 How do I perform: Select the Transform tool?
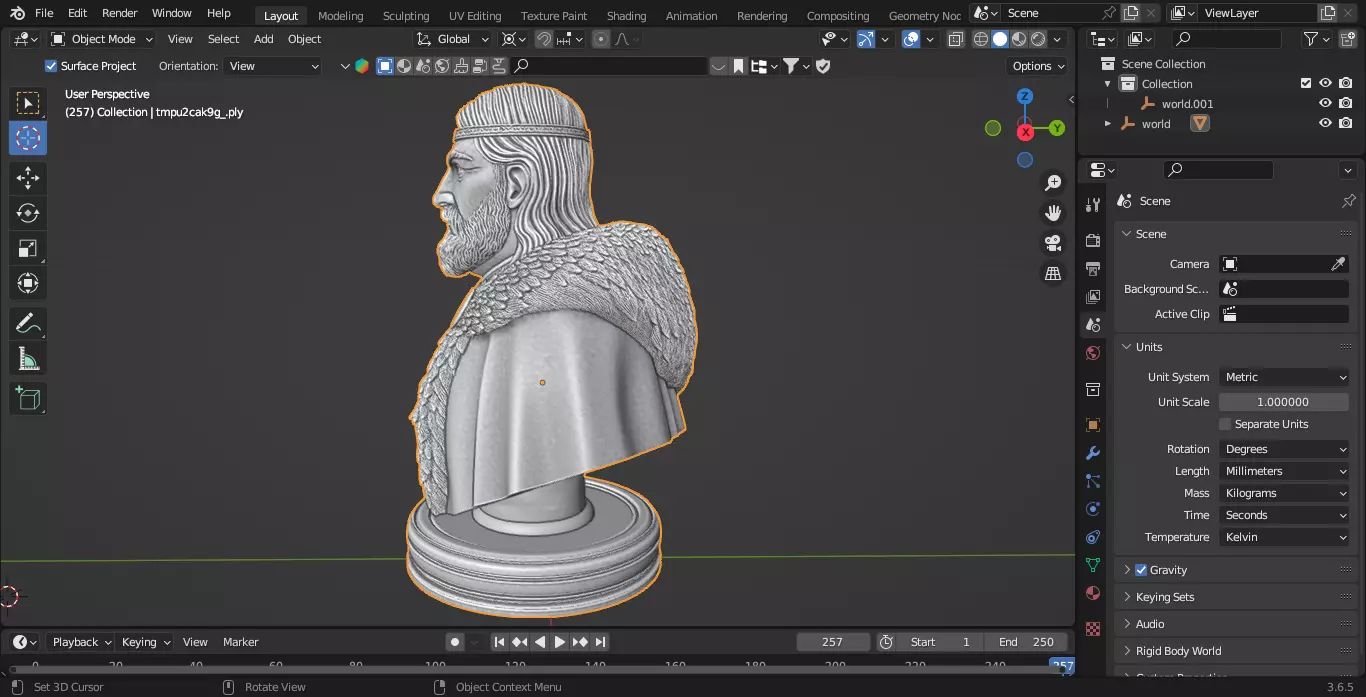tap(28, 283)
